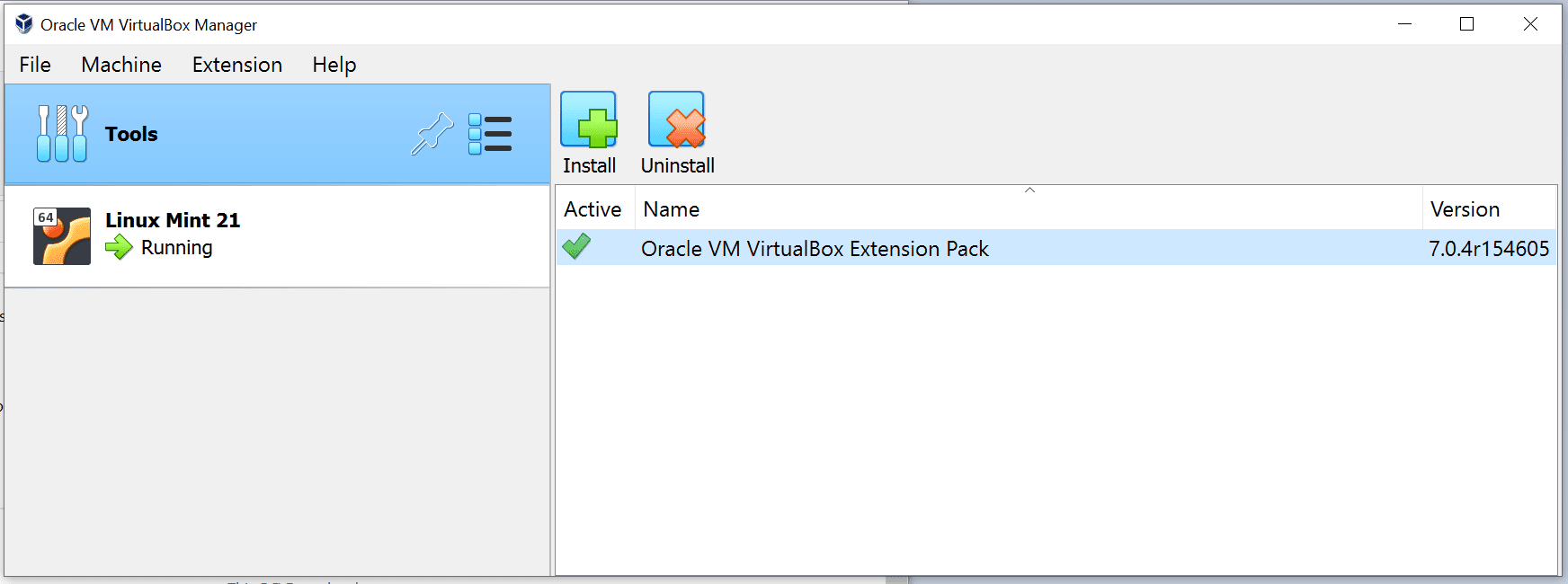Open the Tools list menu icon
This screenshot has width=1568, height=584.
(490, 134)
